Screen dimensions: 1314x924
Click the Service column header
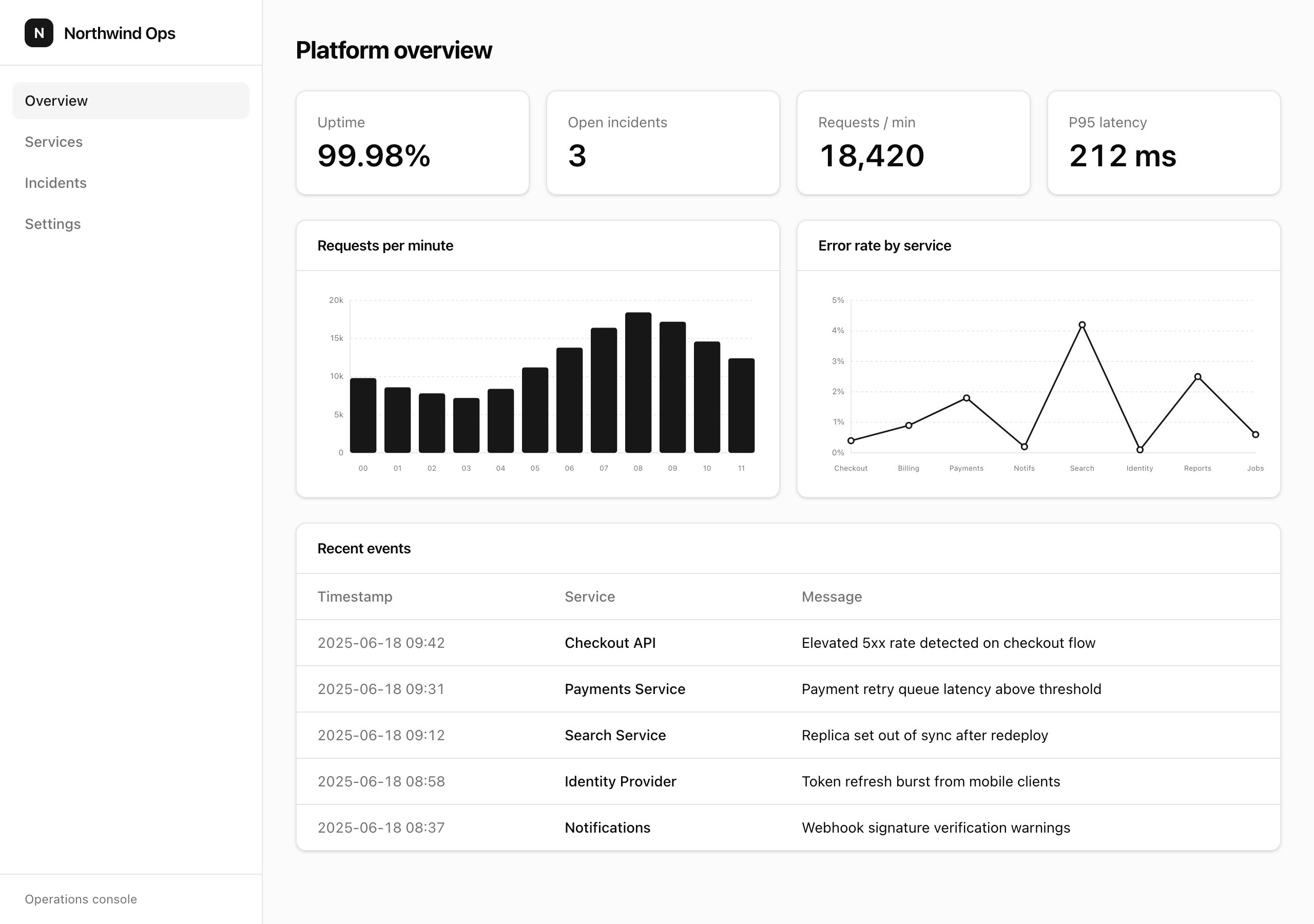coord(590,596)
